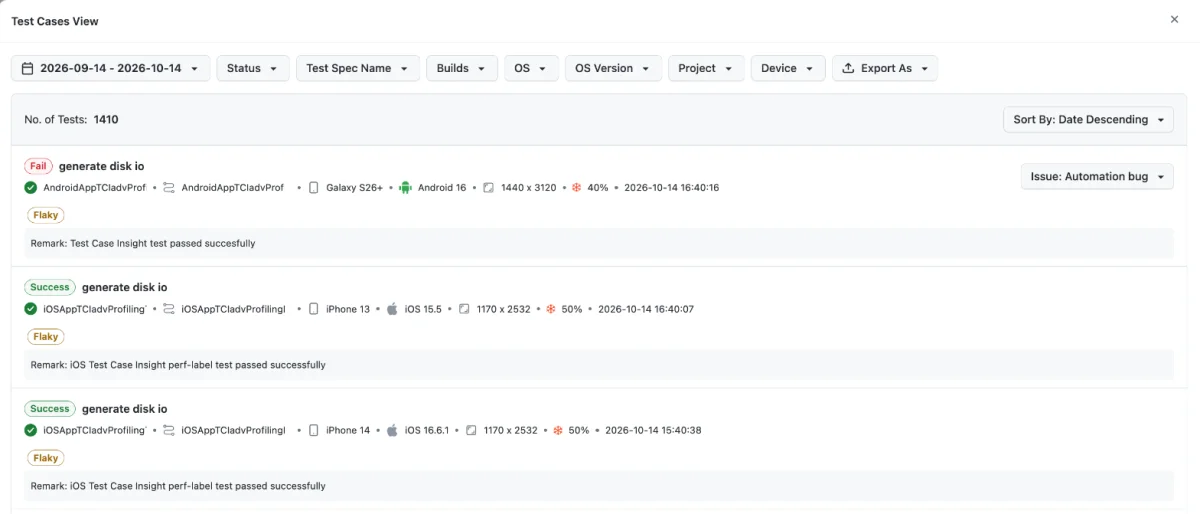
Task: Click the phone device icon next to iPhone 14
Action: tap(314, 431)
